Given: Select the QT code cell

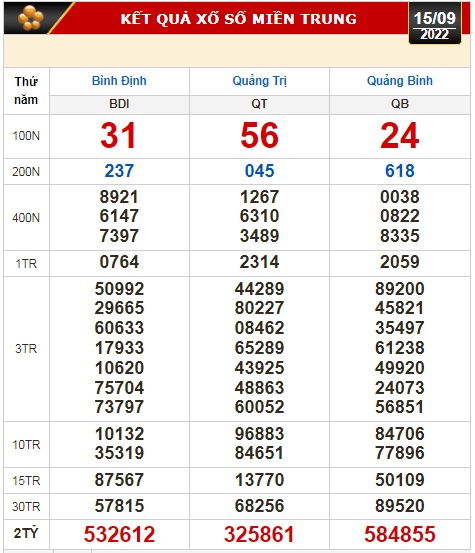Looking at the screenshot, I should [x=259, y=104].
